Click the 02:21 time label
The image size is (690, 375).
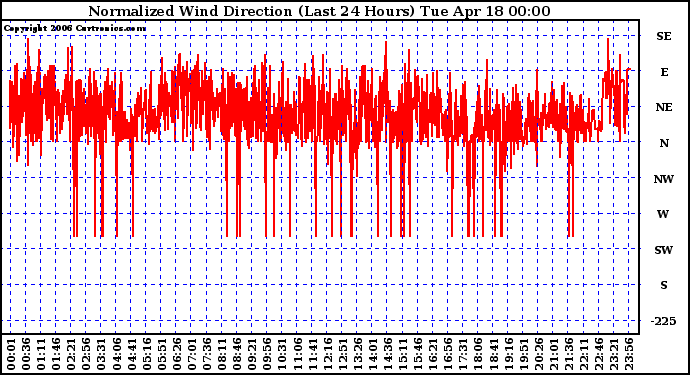coord(71,354)
